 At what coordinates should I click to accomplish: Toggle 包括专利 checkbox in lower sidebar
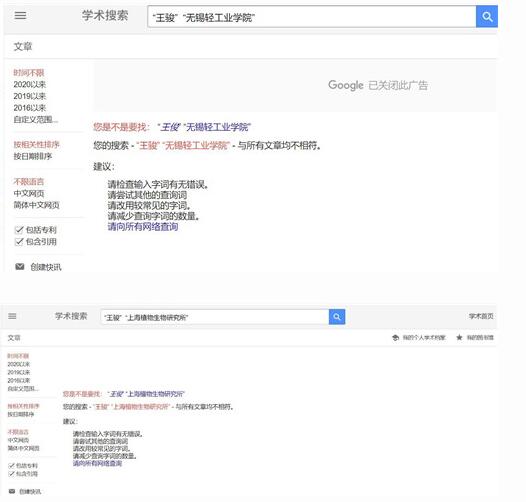11,466
